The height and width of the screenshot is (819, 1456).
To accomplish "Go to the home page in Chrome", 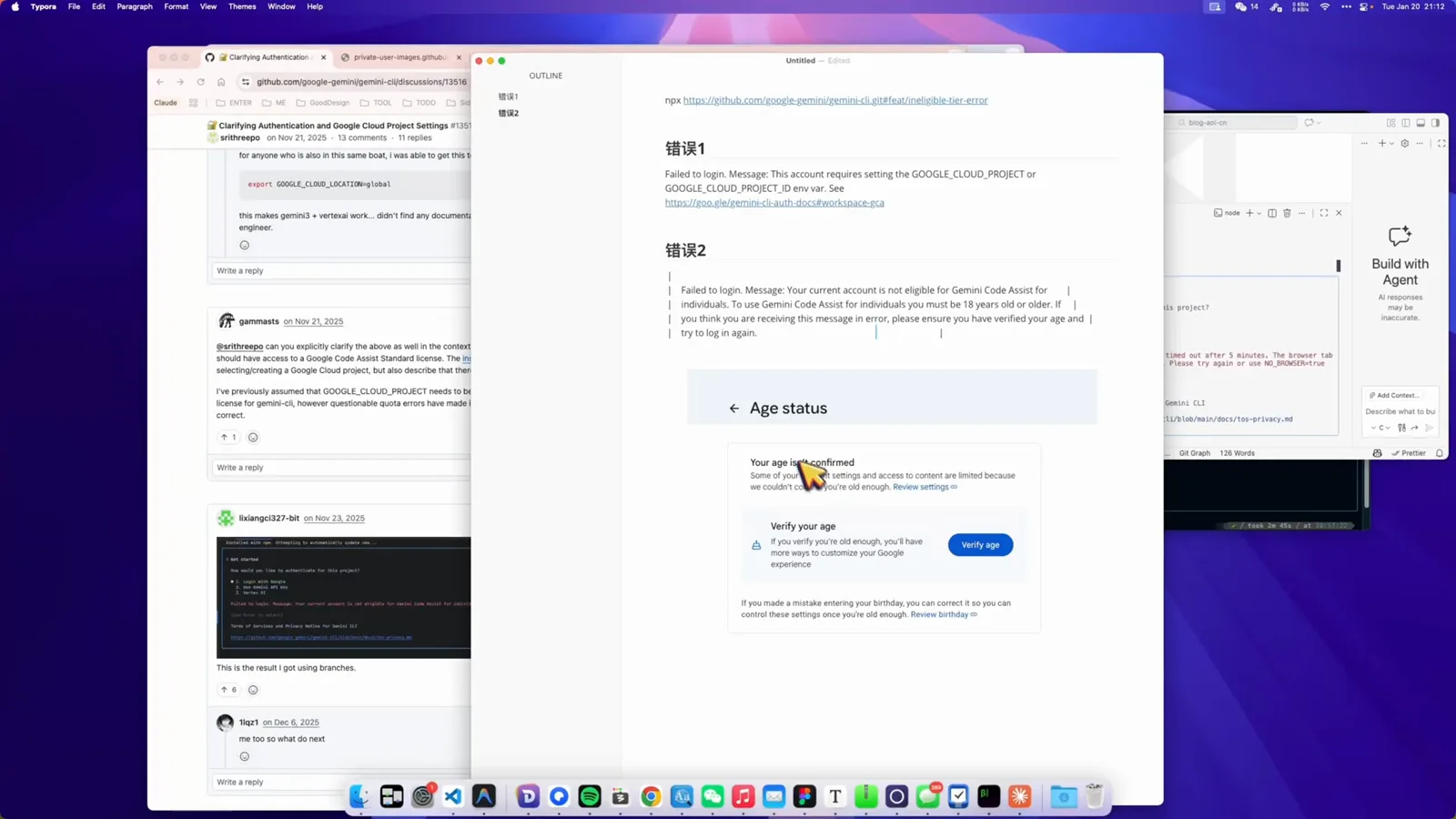I will coord(221,82).
